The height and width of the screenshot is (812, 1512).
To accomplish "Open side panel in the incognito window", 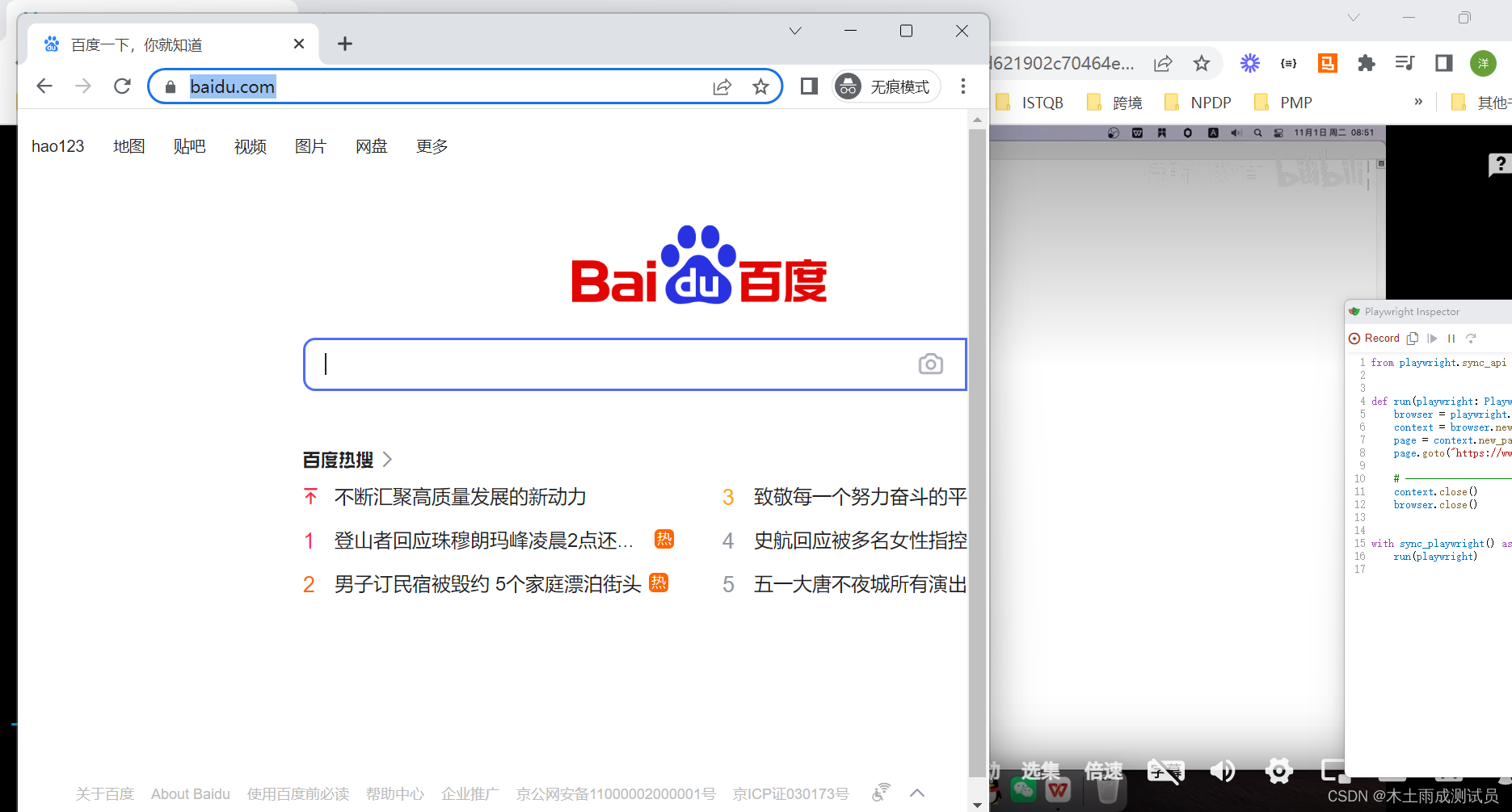I will (809, 86).
